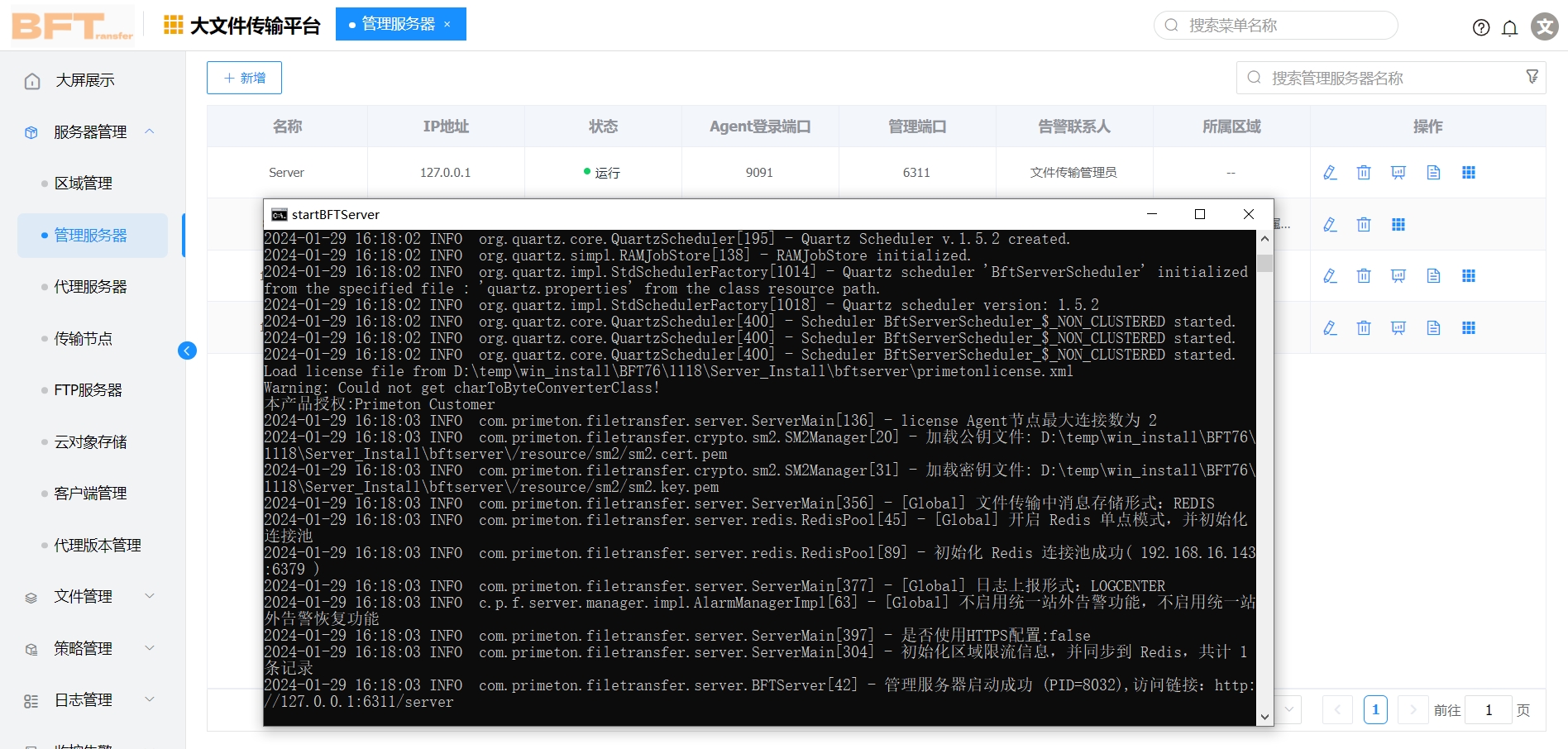The height and width of the screenshot is (749, 1568).
Task: Click the 新增 button
Action: [244, 78]
